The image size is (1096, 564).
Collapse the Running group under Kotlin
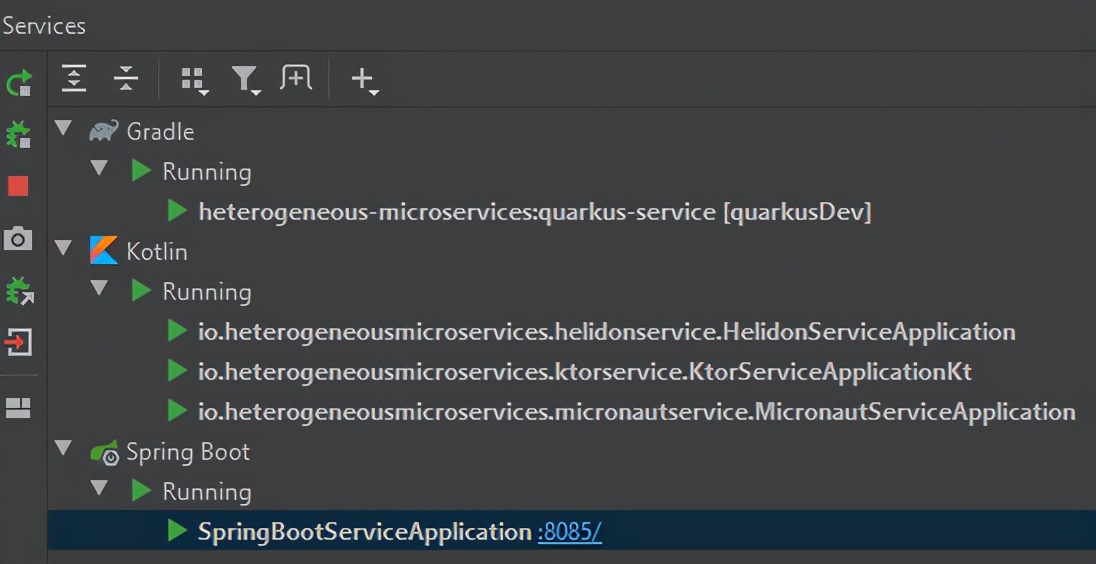tap(99, 289)
